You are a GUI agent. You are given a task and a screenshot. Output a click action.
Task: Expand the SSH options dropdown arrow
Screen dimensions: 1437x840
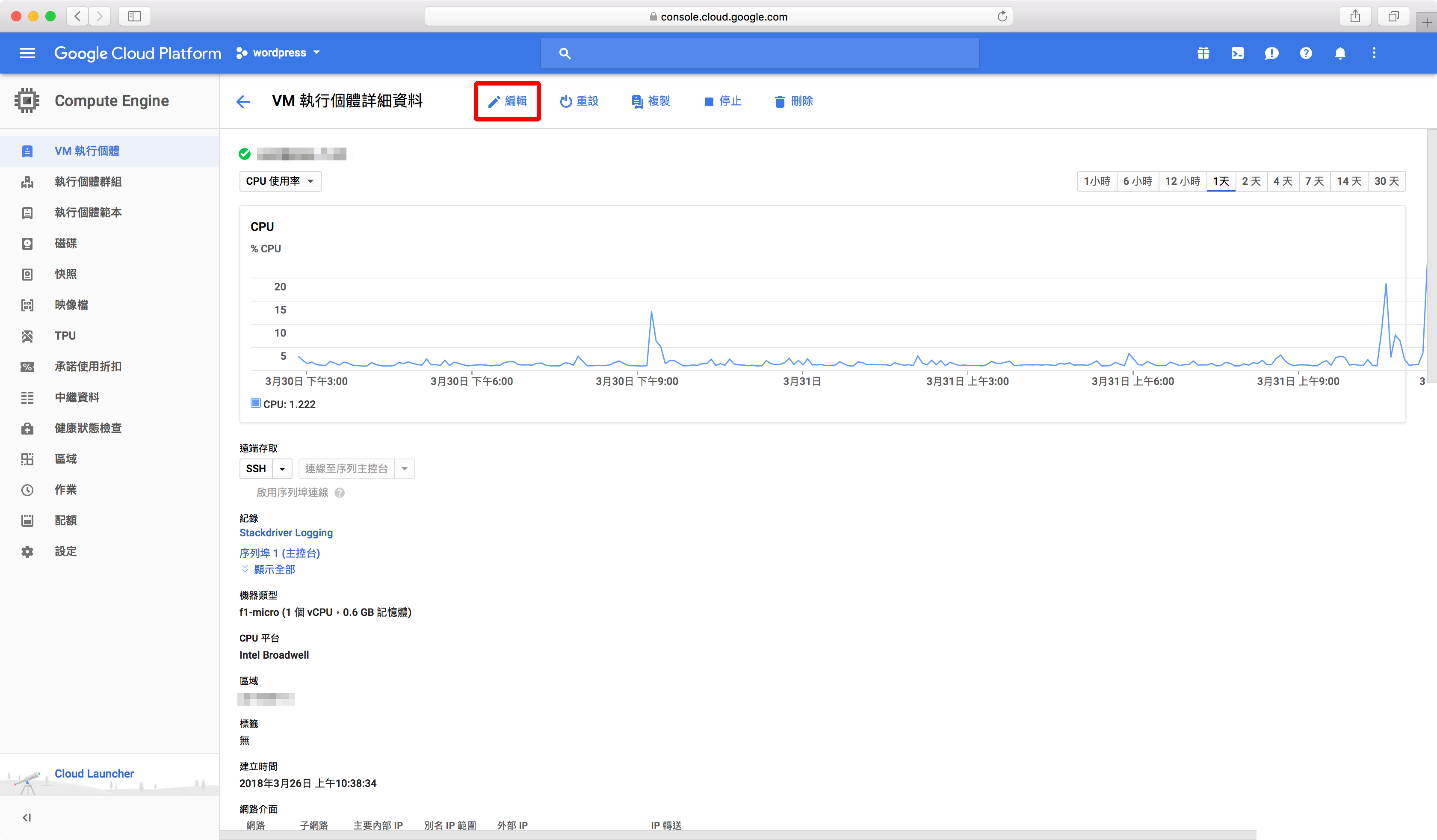[282, 469]
